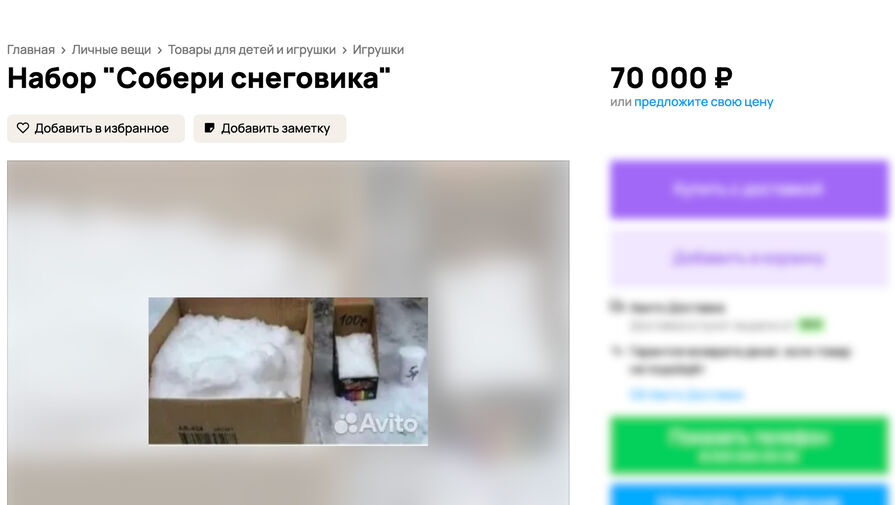Click the small green badge in delivery info
The image size is (895, 505).
811,325
